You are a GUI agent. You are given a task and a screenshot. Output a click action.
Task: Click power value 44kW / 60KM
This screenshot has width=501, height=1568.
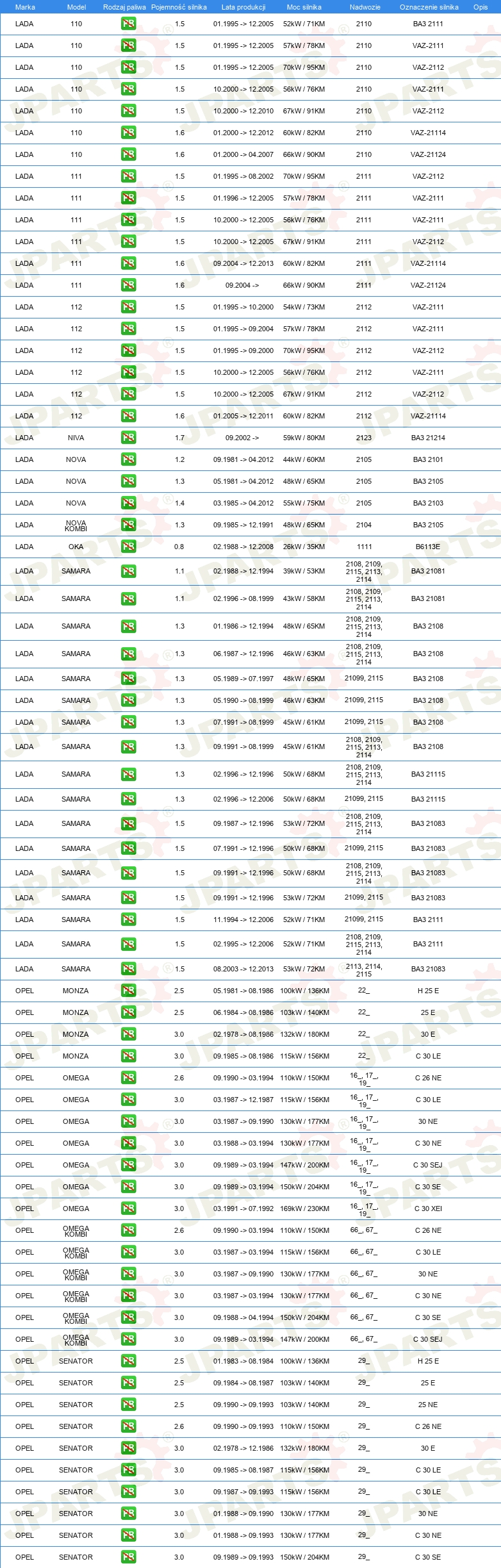click(x=304, y=459)
